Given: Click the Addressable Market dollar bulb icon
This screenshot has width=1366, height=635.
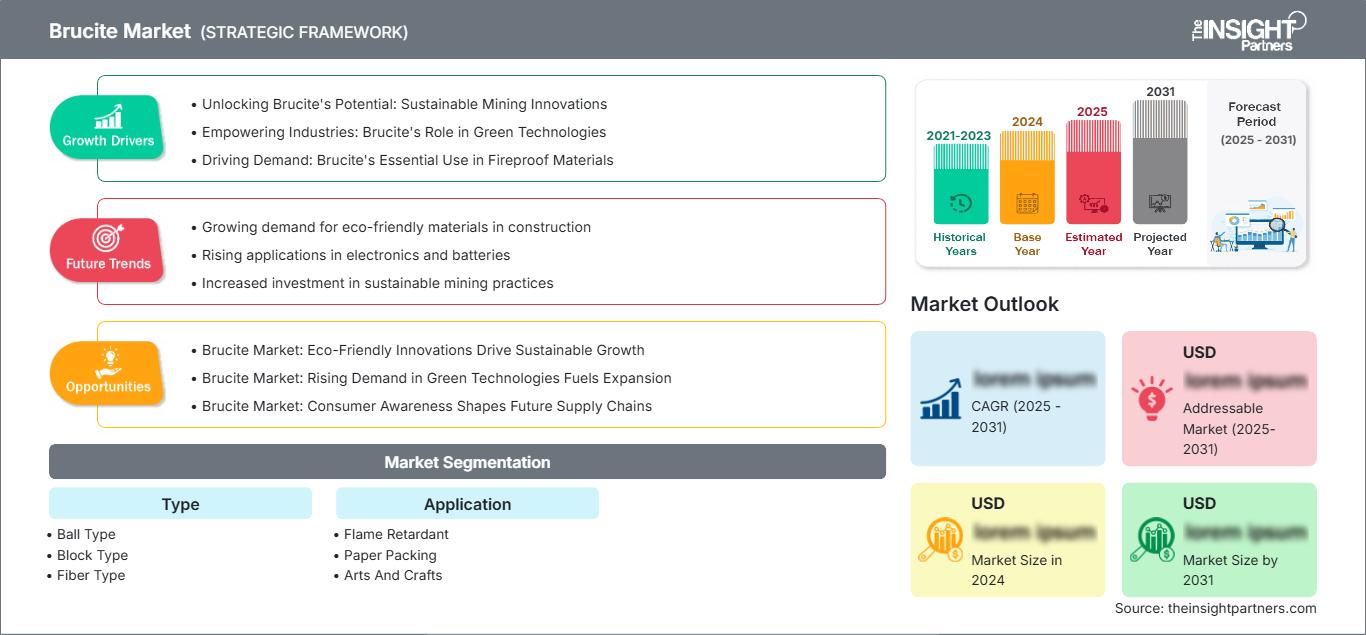Looking at the screenshot, I should pyautogui.click(x=1151, y=397).
